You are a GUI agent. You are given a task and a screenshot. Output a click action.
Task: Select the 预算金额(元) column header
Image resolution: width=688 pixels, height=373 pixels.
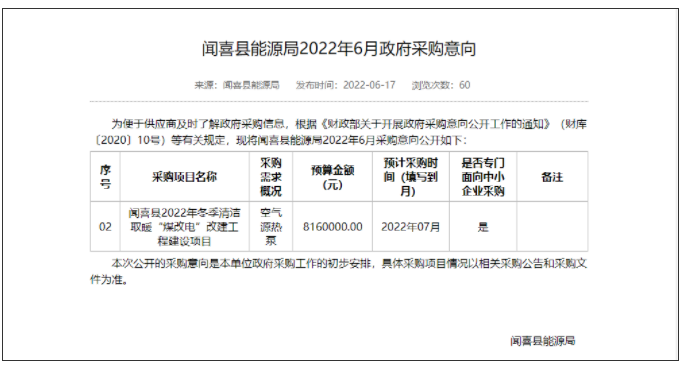click(333, 177)
